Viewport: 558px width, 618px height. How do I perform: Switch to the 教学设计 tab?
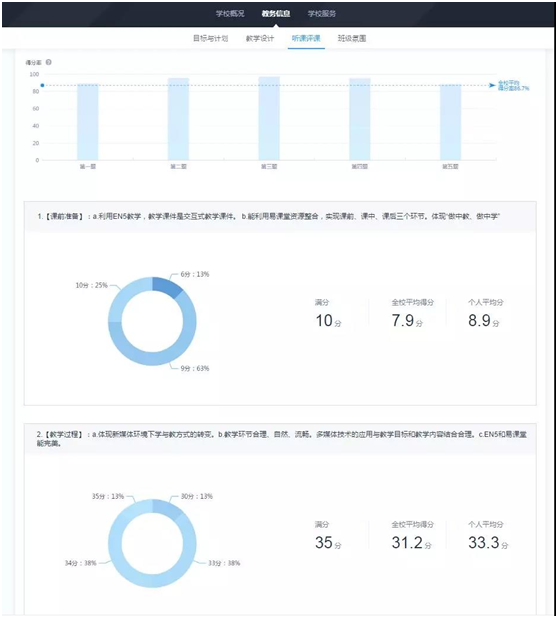click(x=260, y=38)
